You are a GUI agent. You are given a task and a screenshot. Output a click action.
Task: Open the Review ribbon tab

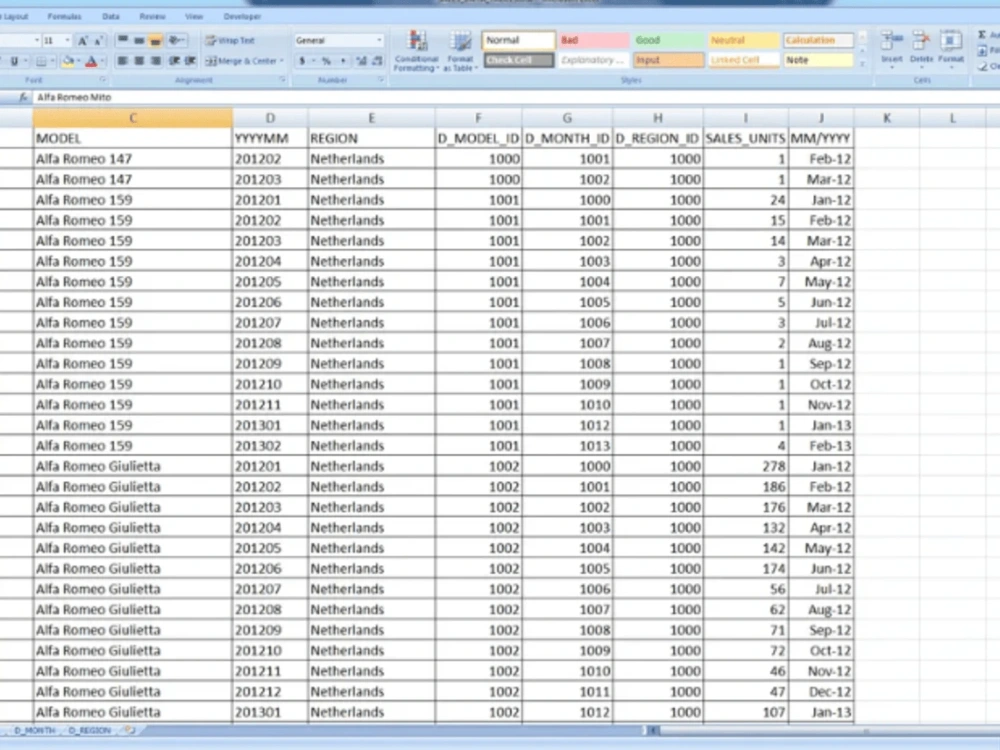point(152,17)
